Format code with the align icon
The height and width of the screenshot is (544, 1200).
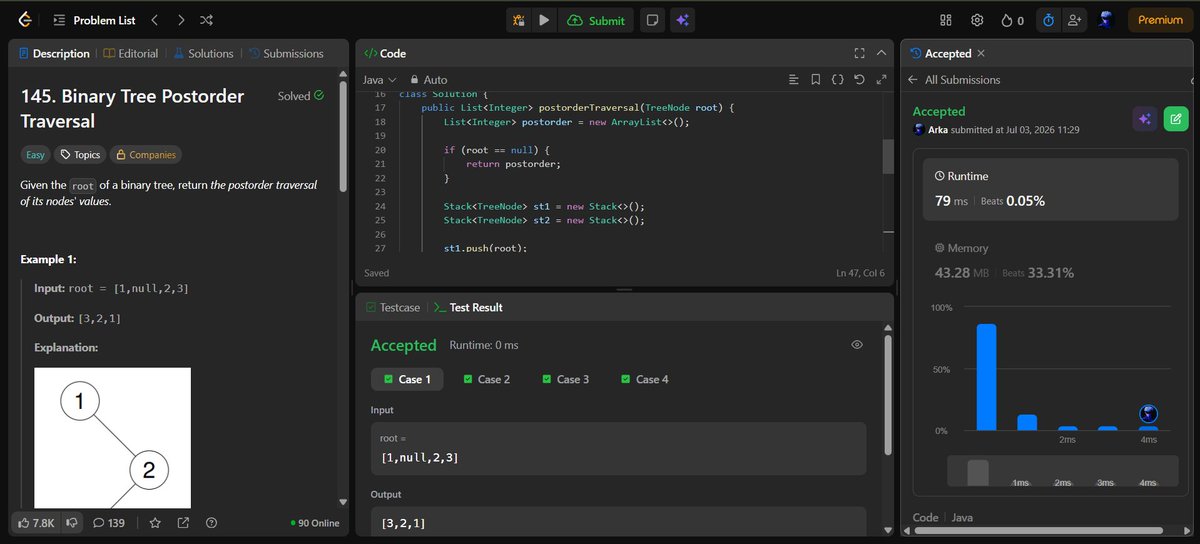click(x=793, y=80)
